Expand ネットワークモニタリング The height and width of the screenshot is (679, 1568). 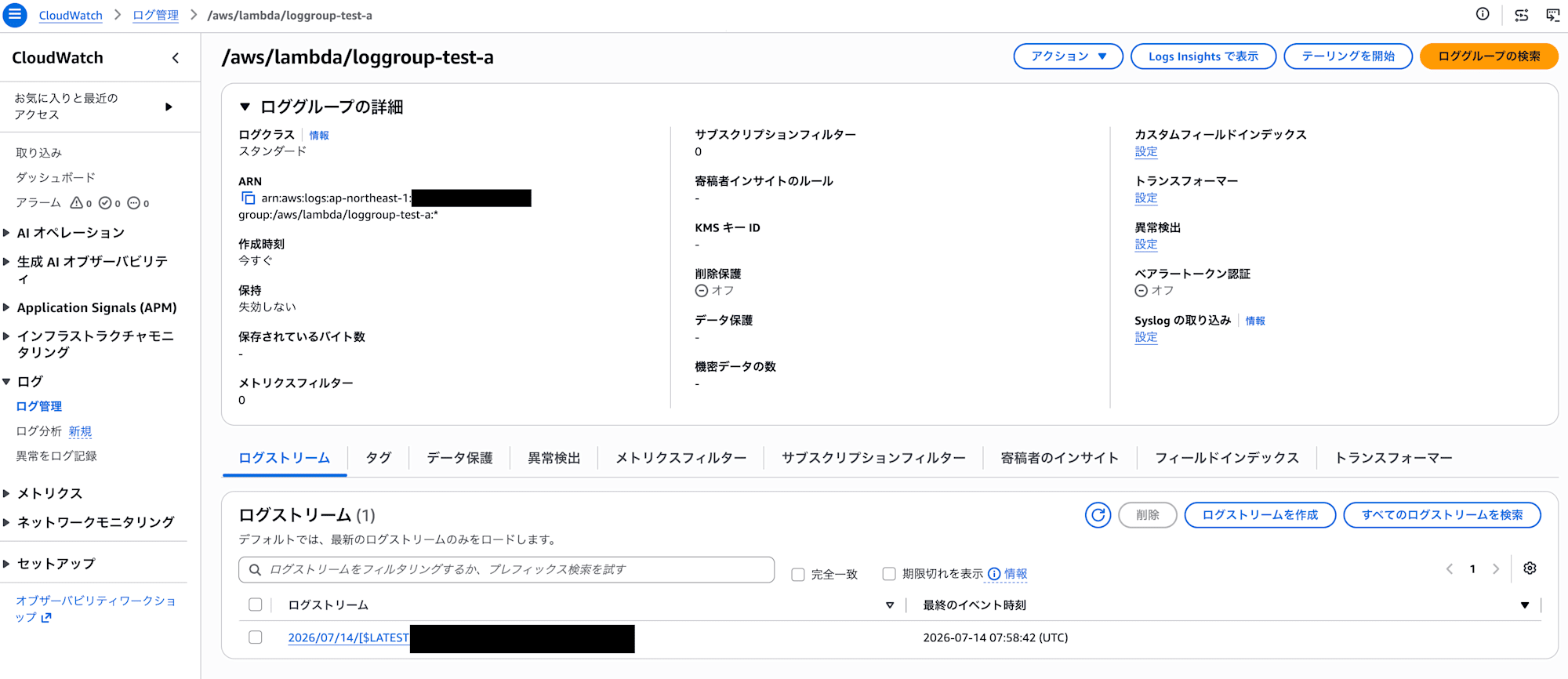pos(6,522)
